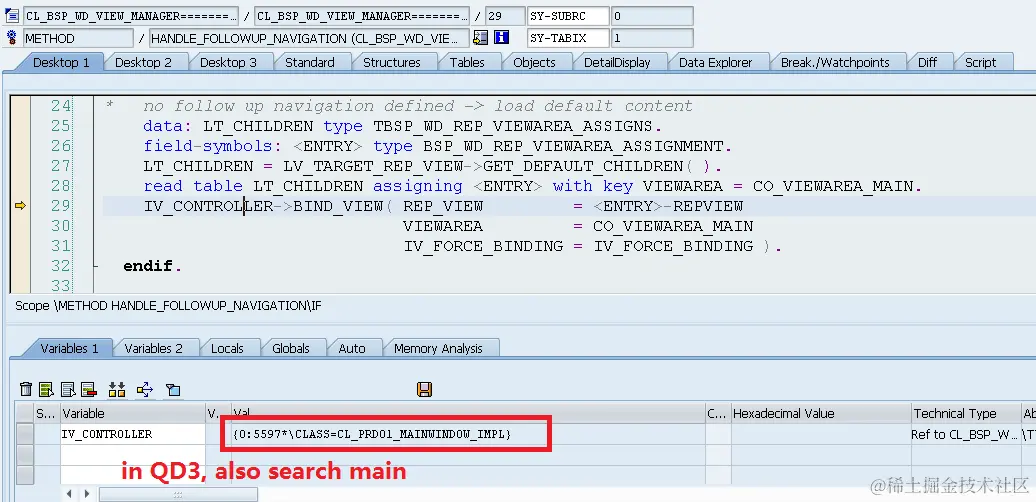Screen dimensions: 1036x502
Task: Switch to Desktop 2 tab
Action: tap(143, 62)
